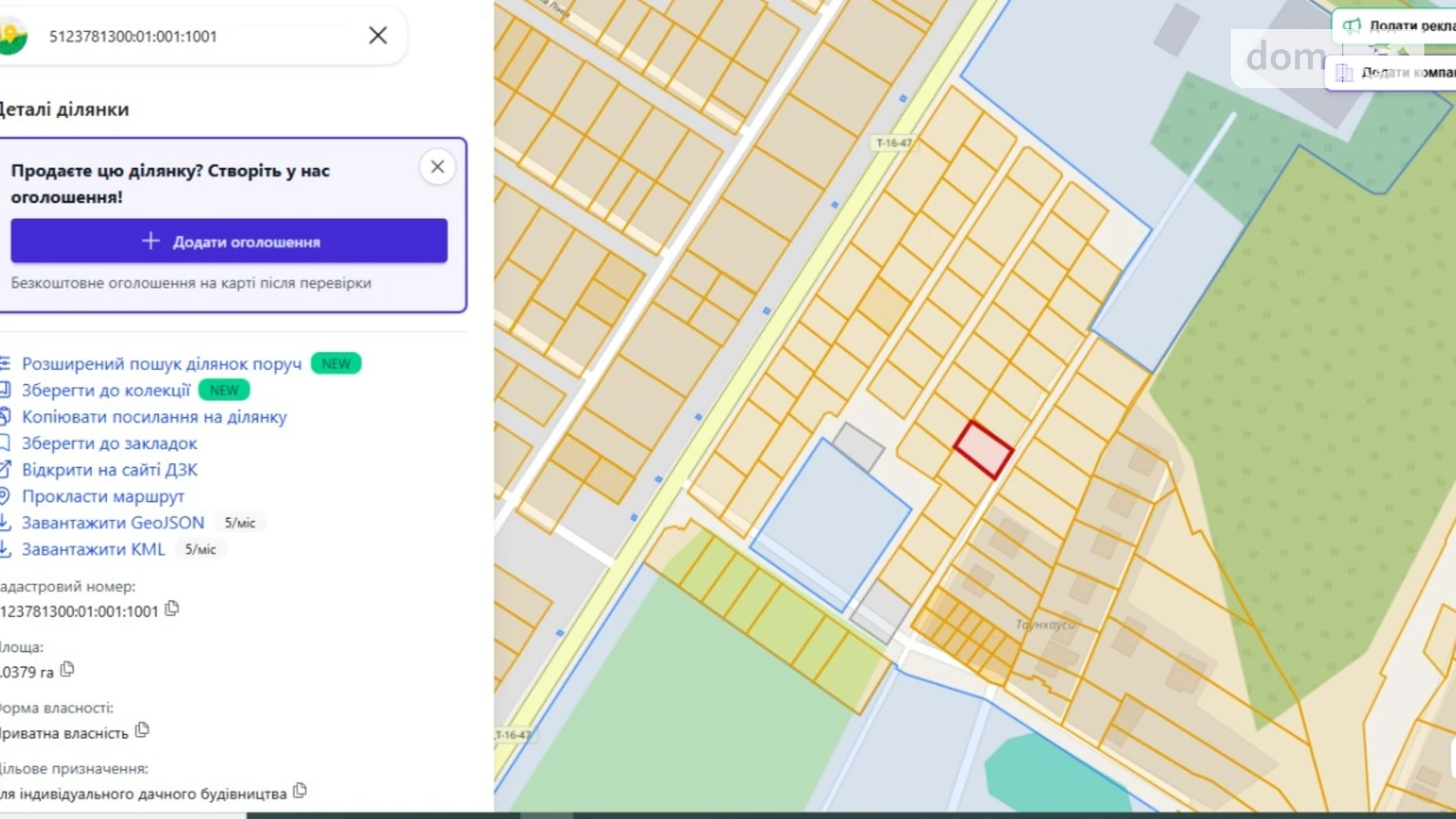This screenshot has width=1456, height=819.
Task: Click the plus icon in 'Додати оголошення'
Action: pos(150,241)
